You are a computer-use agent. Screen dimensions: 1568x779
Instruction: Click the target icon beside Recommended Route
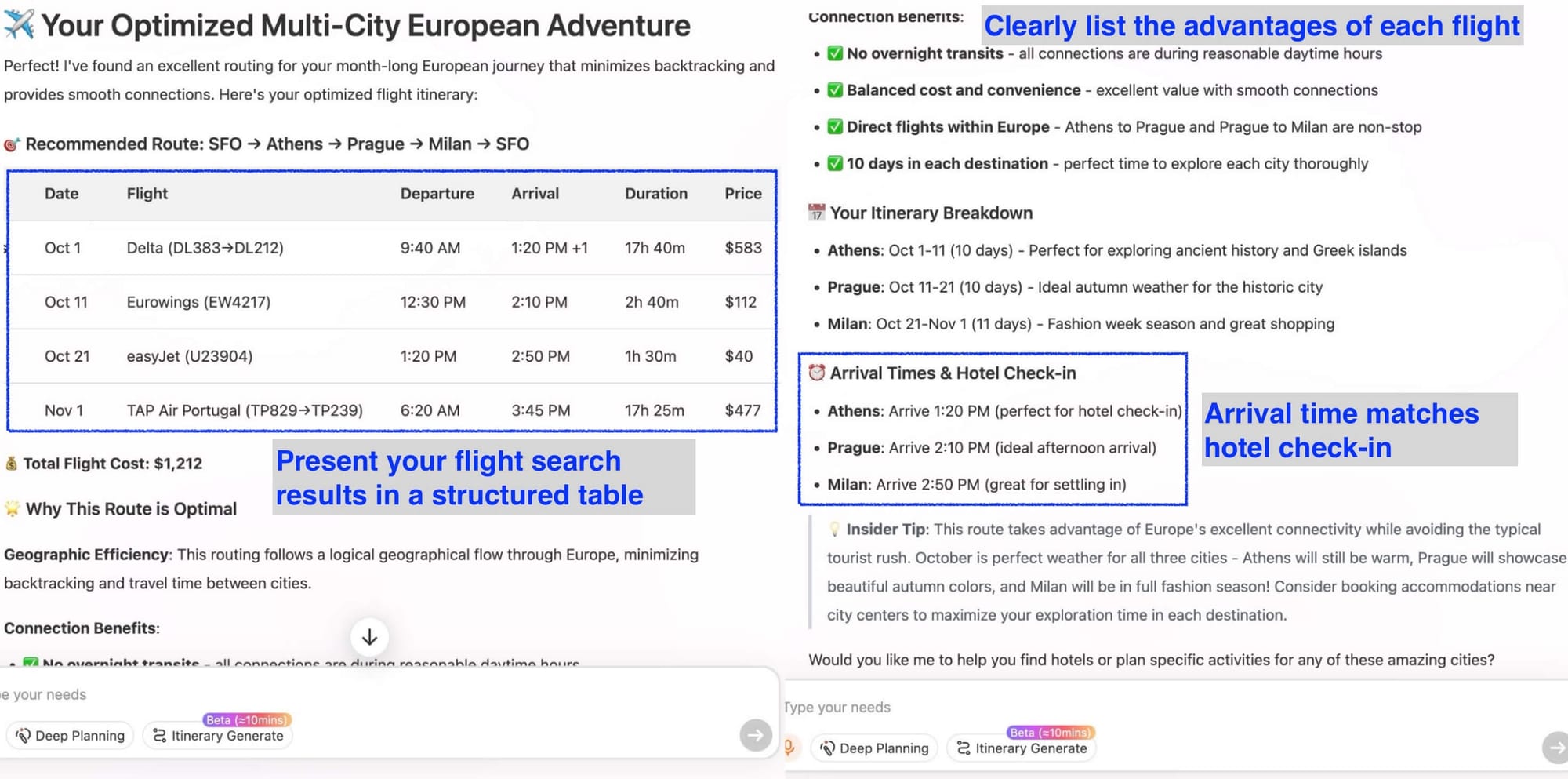(x=11, y=144)
